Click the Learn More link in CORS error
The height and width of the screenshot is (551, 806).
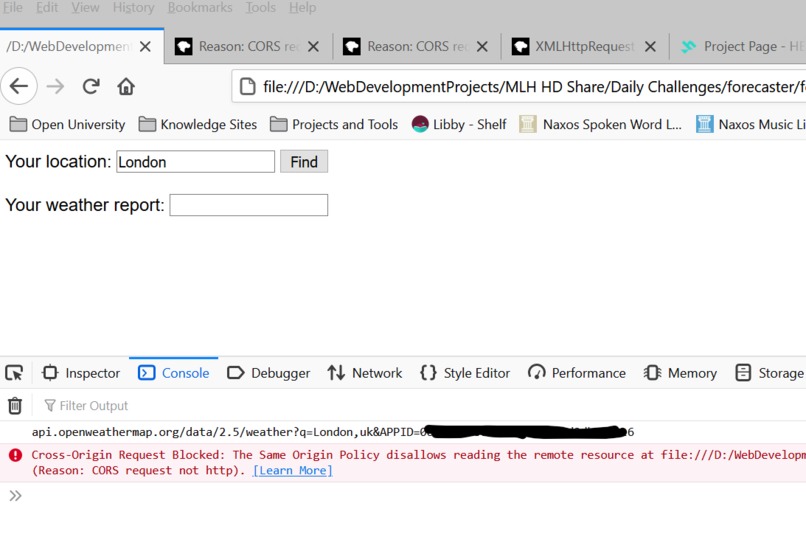tap(292, 470)
